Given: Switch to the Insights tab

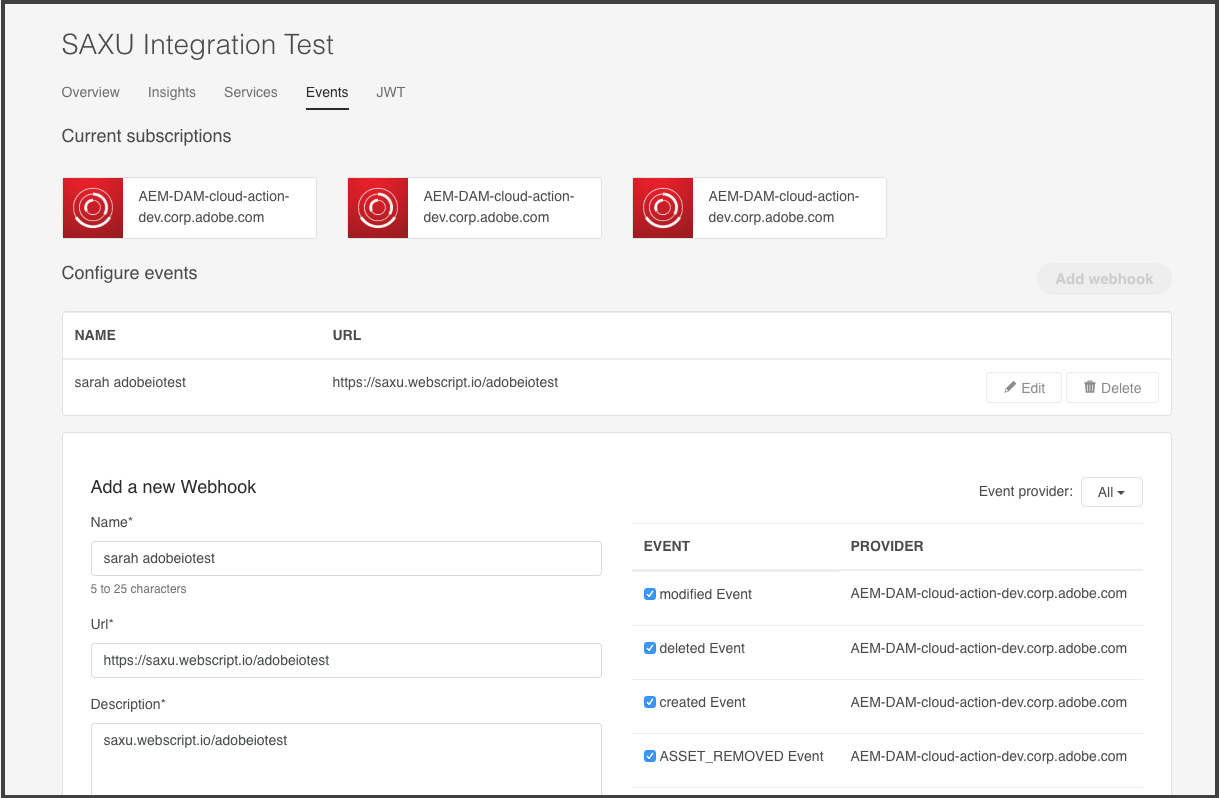Looking at the screenshot, I should 172,92.
